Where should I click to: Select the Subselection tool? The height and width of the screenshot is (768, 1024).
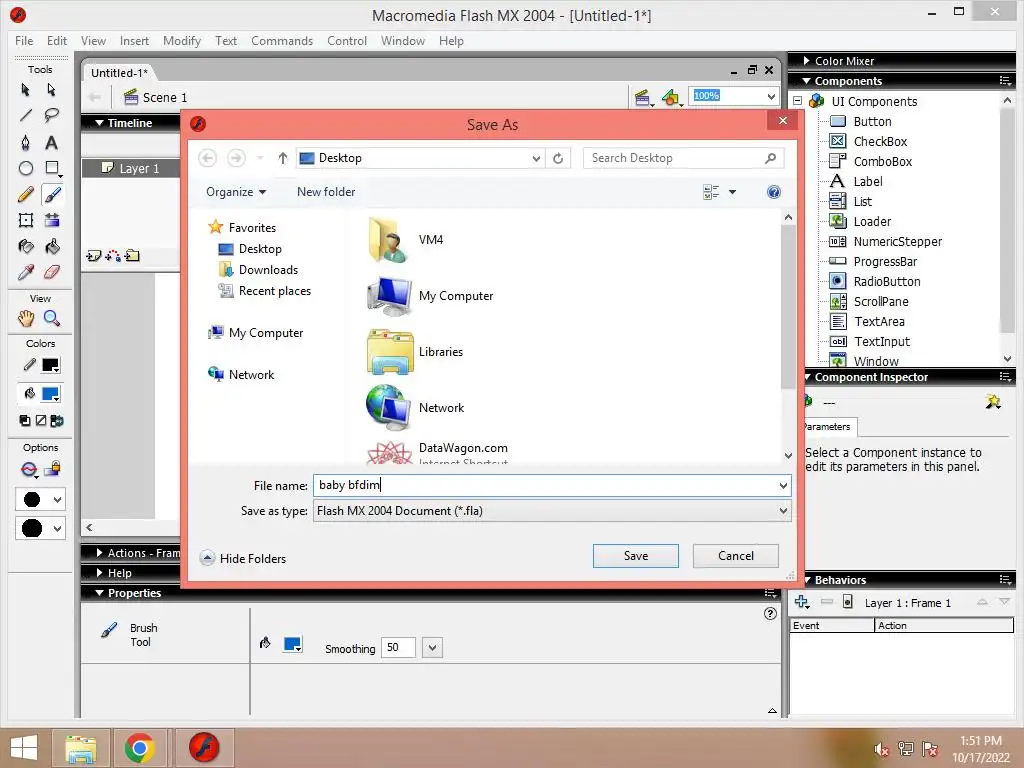[52, 89]
